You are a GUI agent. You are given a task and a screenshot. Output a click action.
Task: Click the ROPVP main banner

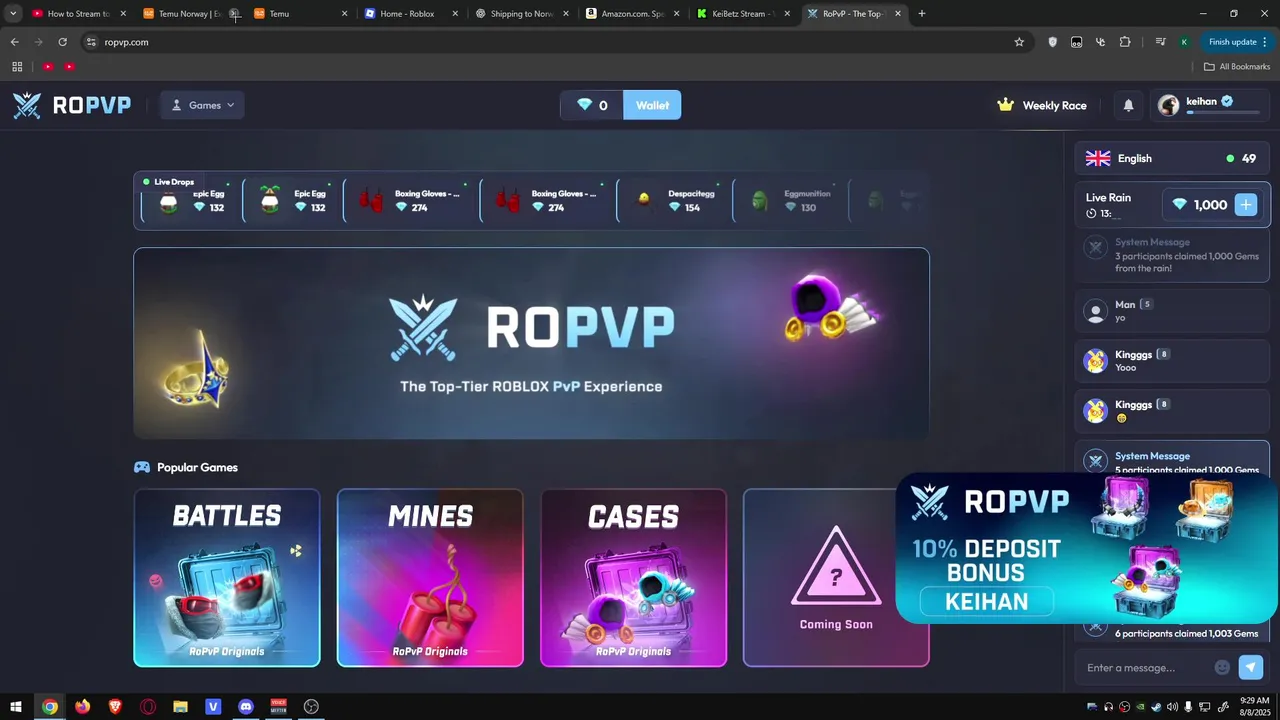[531, 343]
